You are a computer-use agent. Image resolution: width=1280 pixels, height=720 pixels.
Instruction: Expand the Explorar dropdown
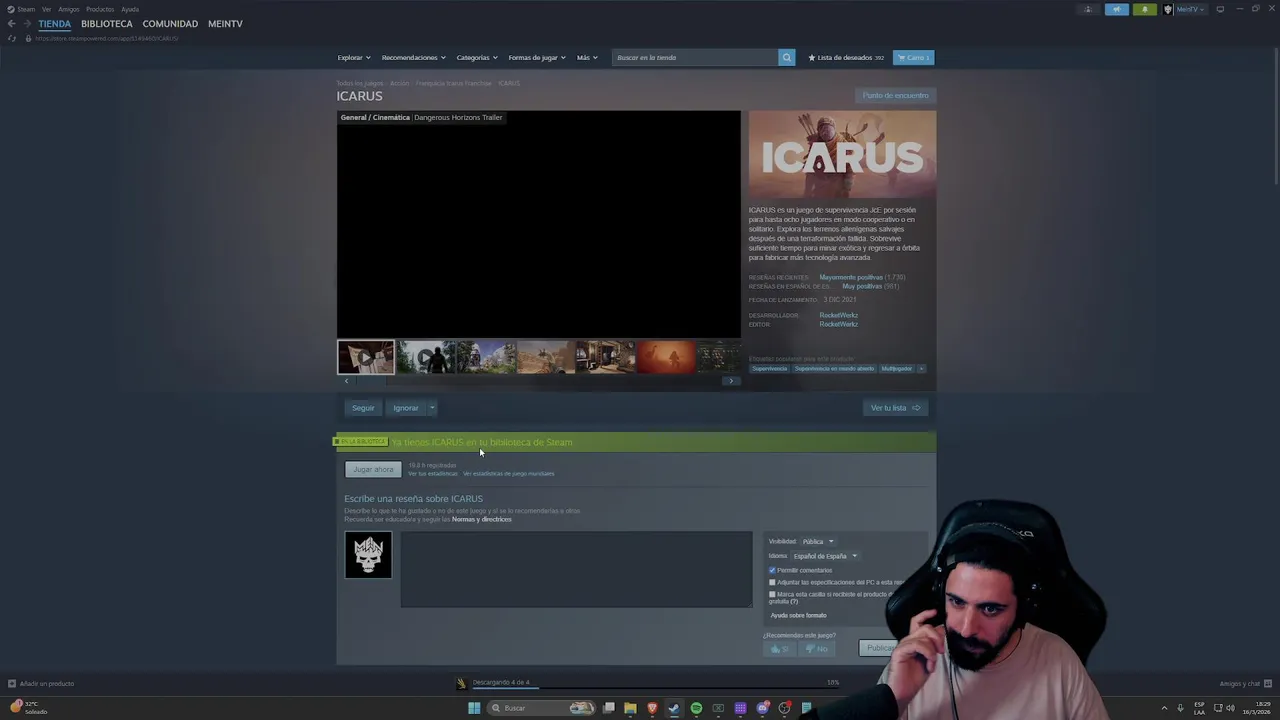point(354,57)
